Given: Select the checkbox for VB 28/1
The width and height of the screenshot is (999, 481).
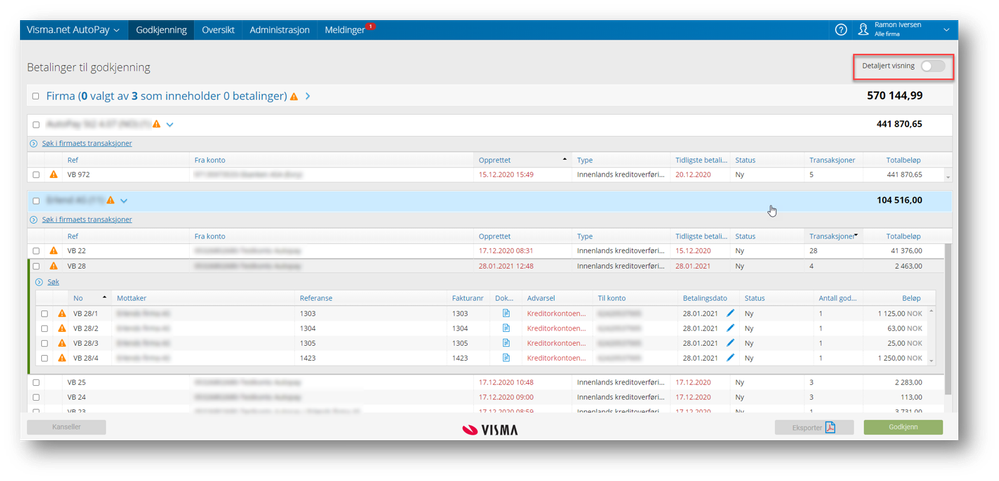Looking at the screenshot, I should [x=45, y=313].
